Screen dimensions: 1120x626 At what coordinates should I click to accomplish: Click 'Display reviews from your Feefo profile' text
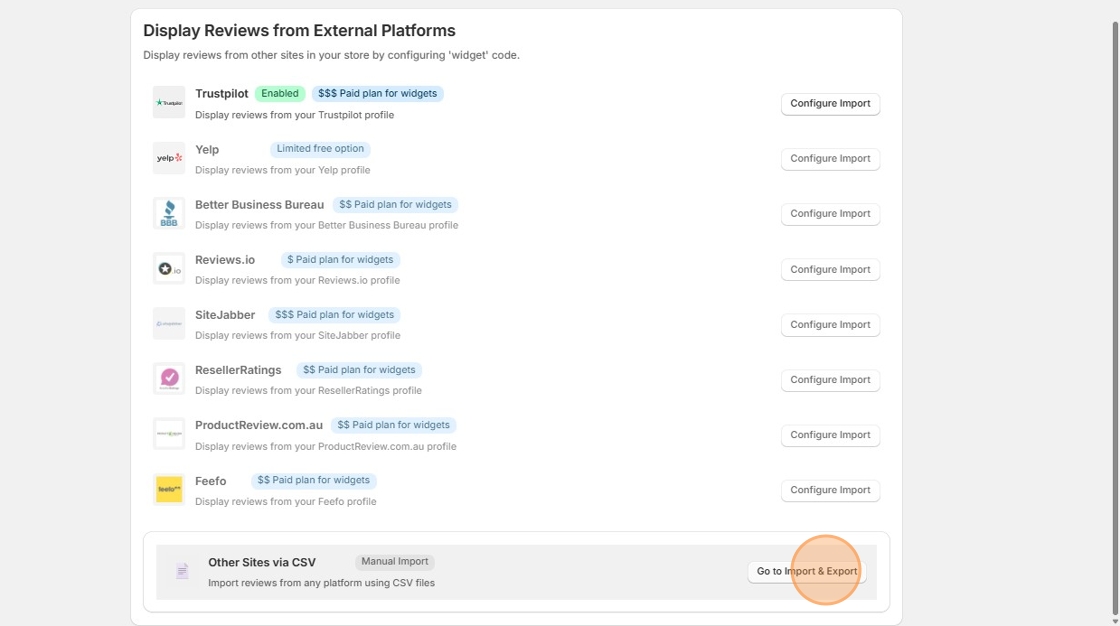(286, 502)
